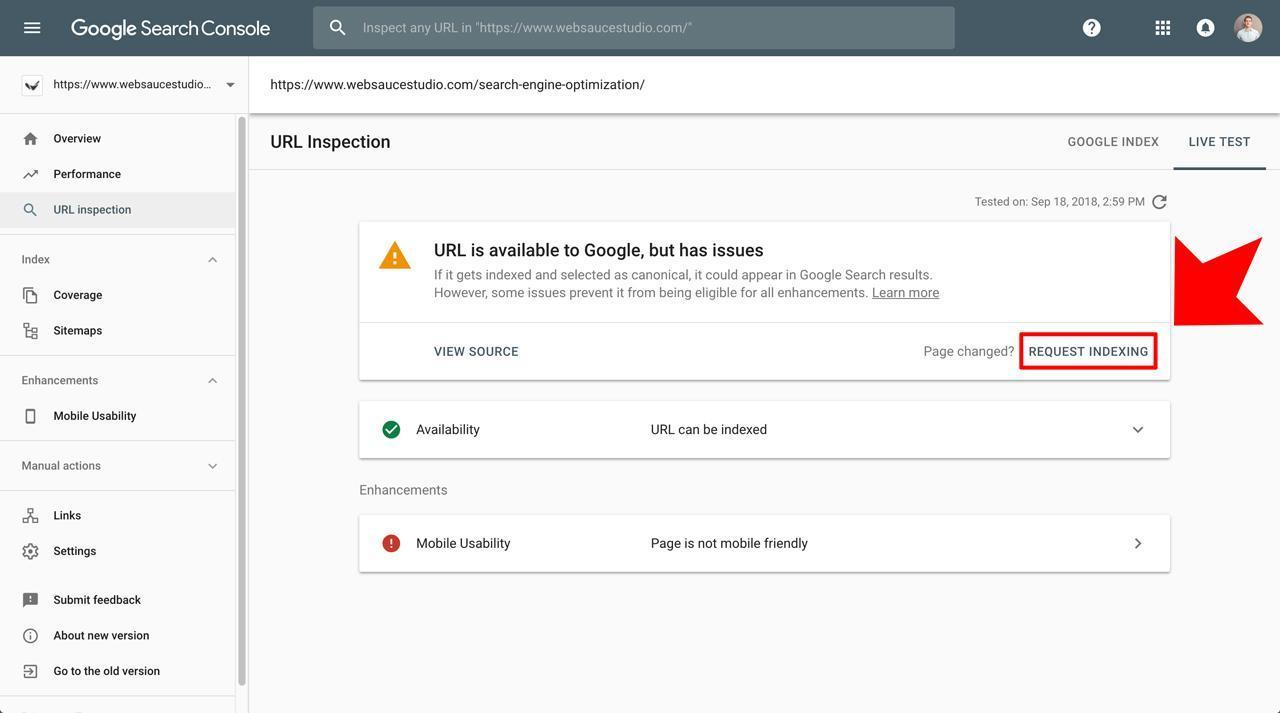The height and width of the screenshot is (713, 1280).
Task: Open the Sitemaps page
Action: coord(78,331)
